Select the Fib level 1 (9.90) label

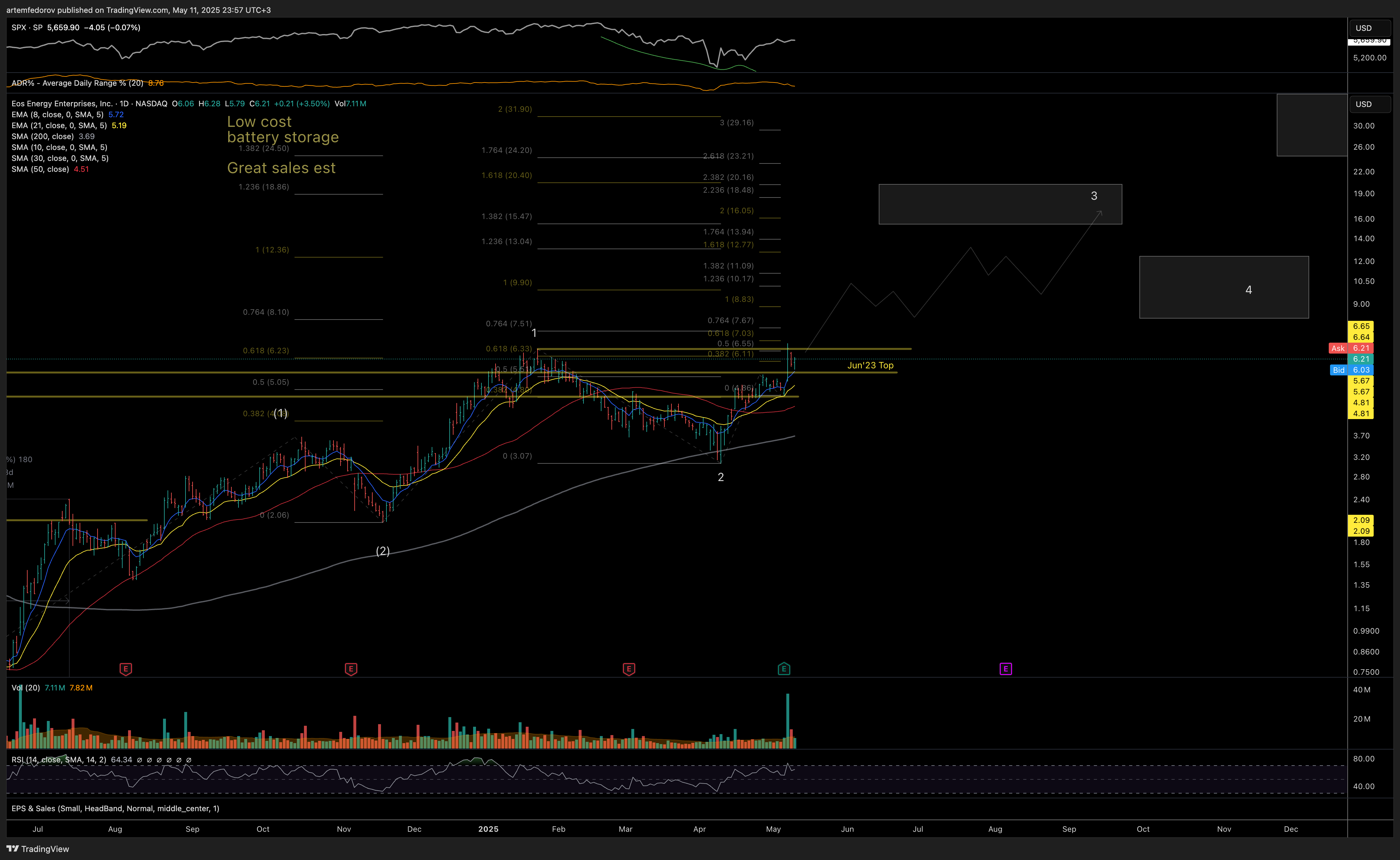point(517,282)
